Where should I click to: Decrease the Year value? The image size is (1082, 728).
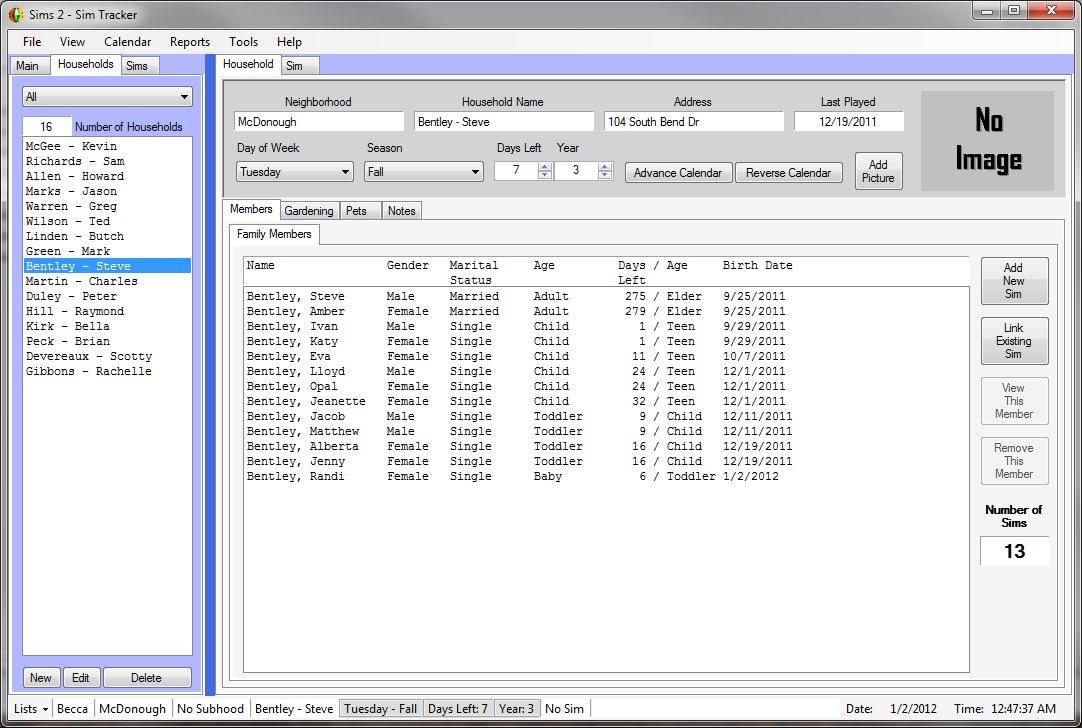[x=604, y=175]
